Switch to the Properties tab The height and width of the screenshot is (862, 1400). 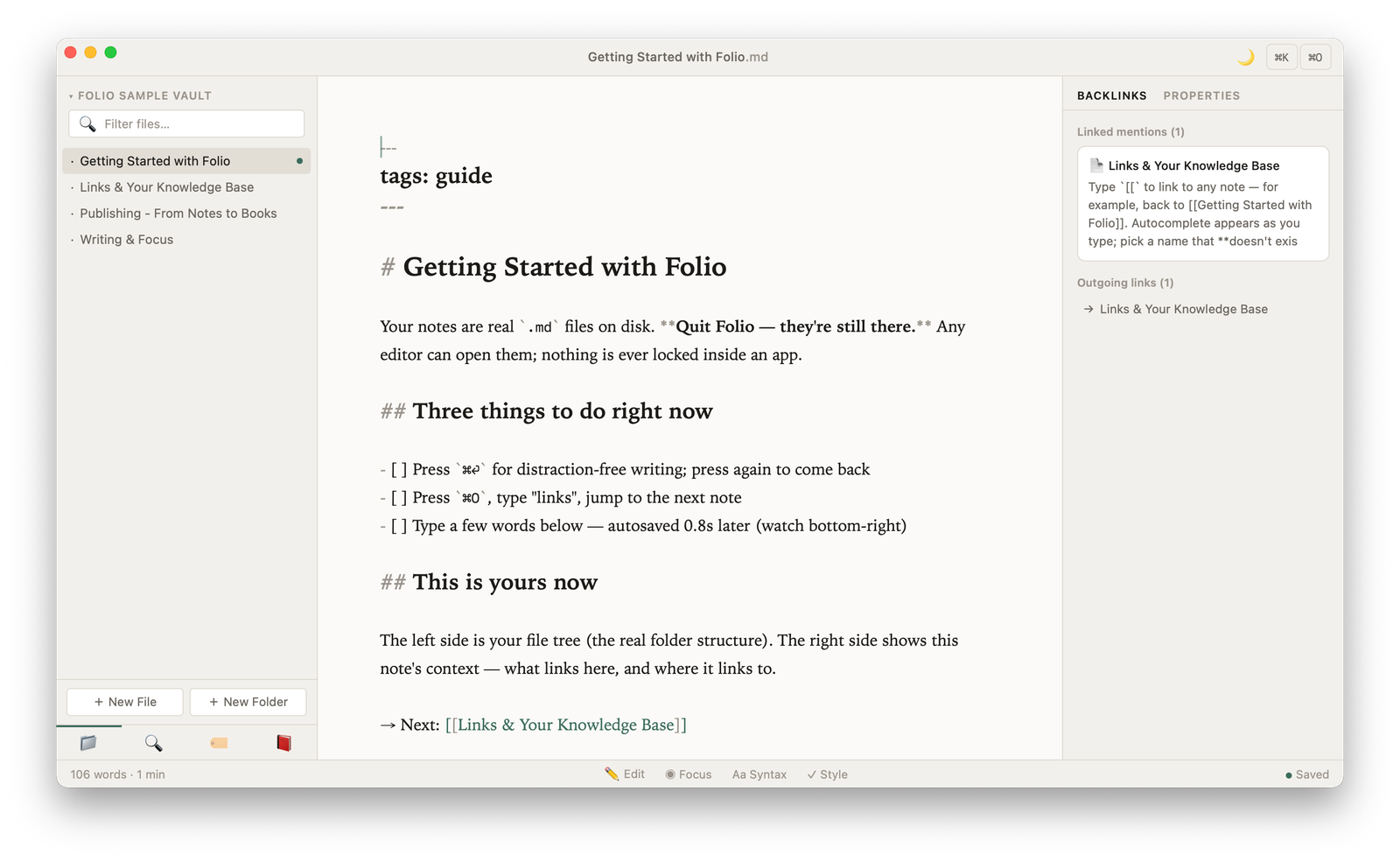[1201, 95]
